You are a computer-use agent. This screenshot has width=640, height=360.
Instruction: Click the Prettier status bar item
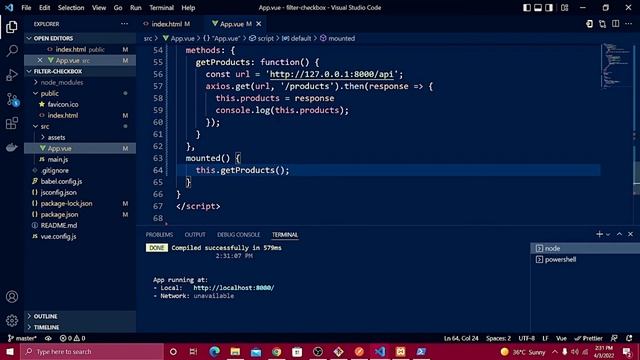[588, 338]
